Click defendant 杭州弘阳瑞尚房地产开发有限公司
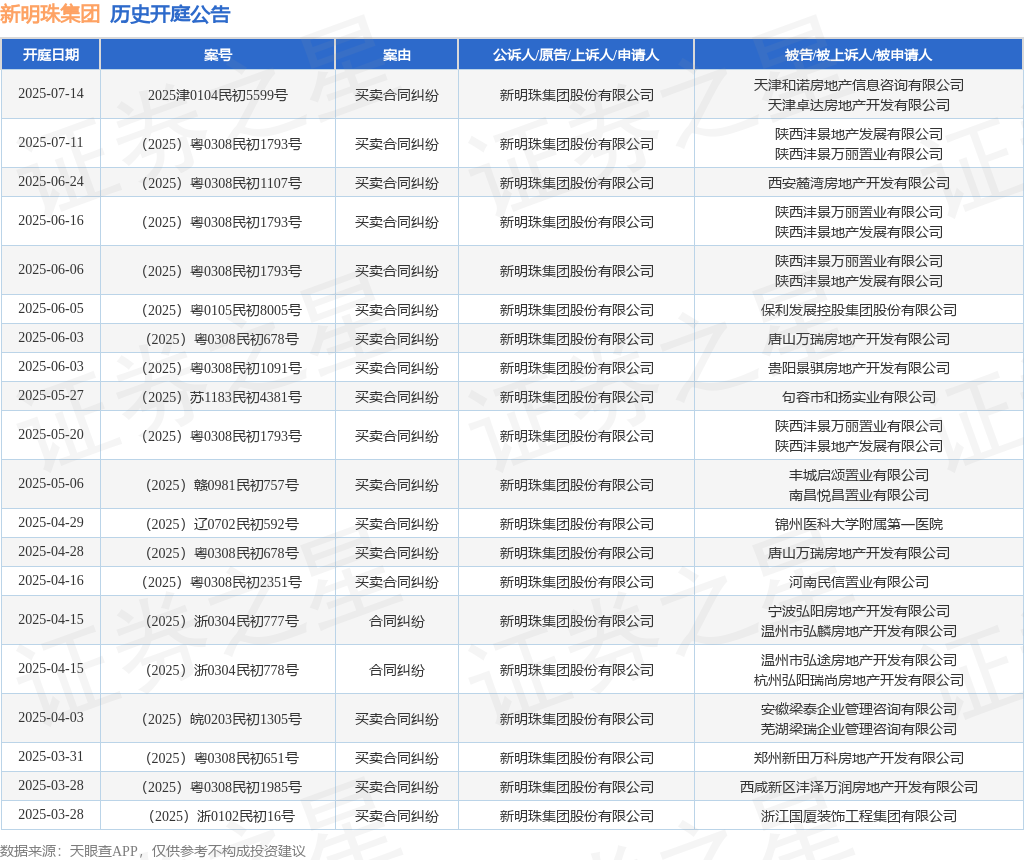 (858, 680)
